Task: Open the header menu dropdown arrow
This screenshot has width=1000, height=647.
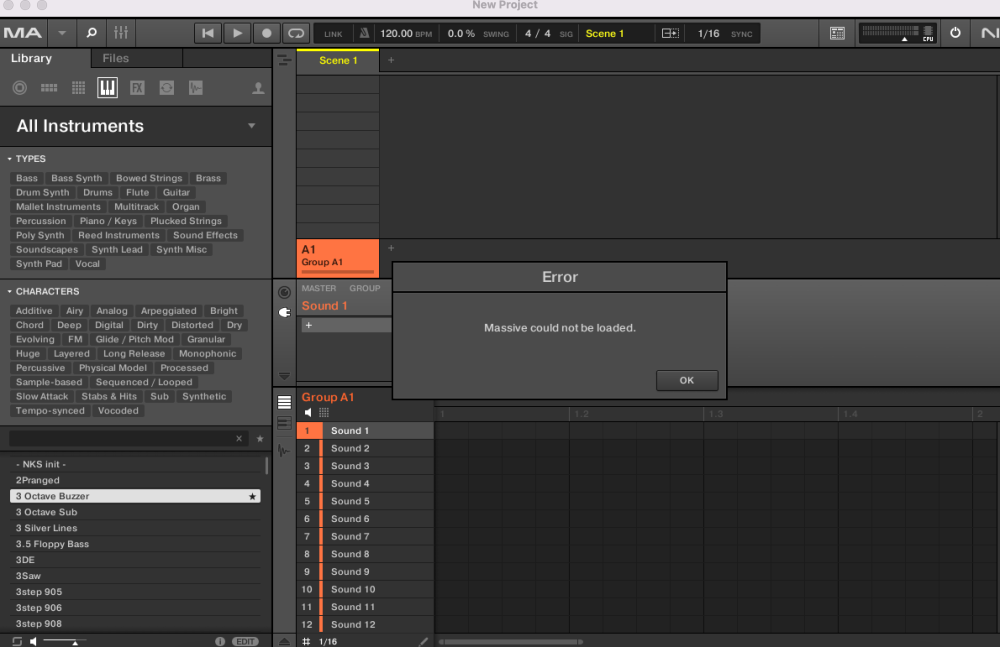Action: pos(62,33)
